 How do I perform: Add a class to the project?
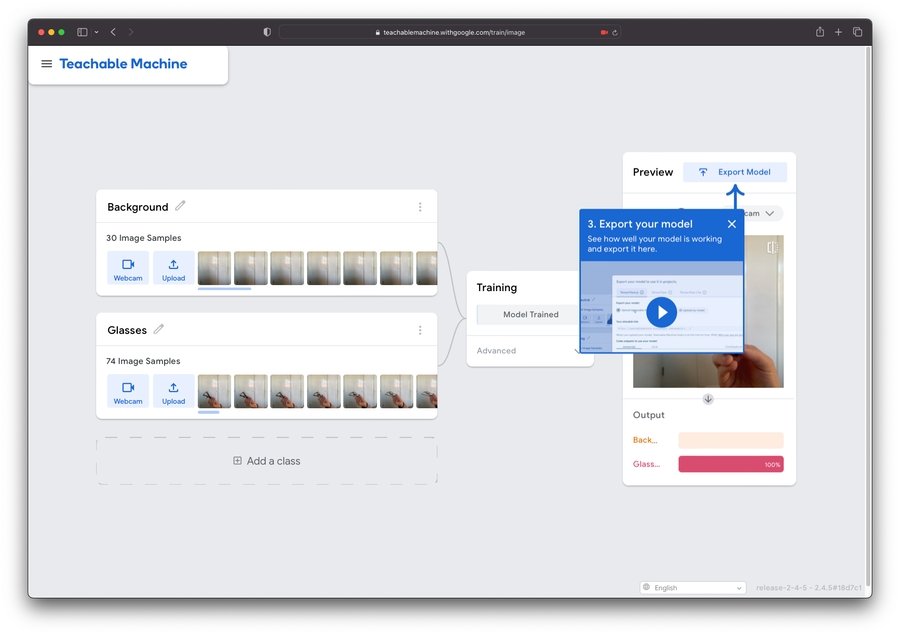[x=267, y=461]
